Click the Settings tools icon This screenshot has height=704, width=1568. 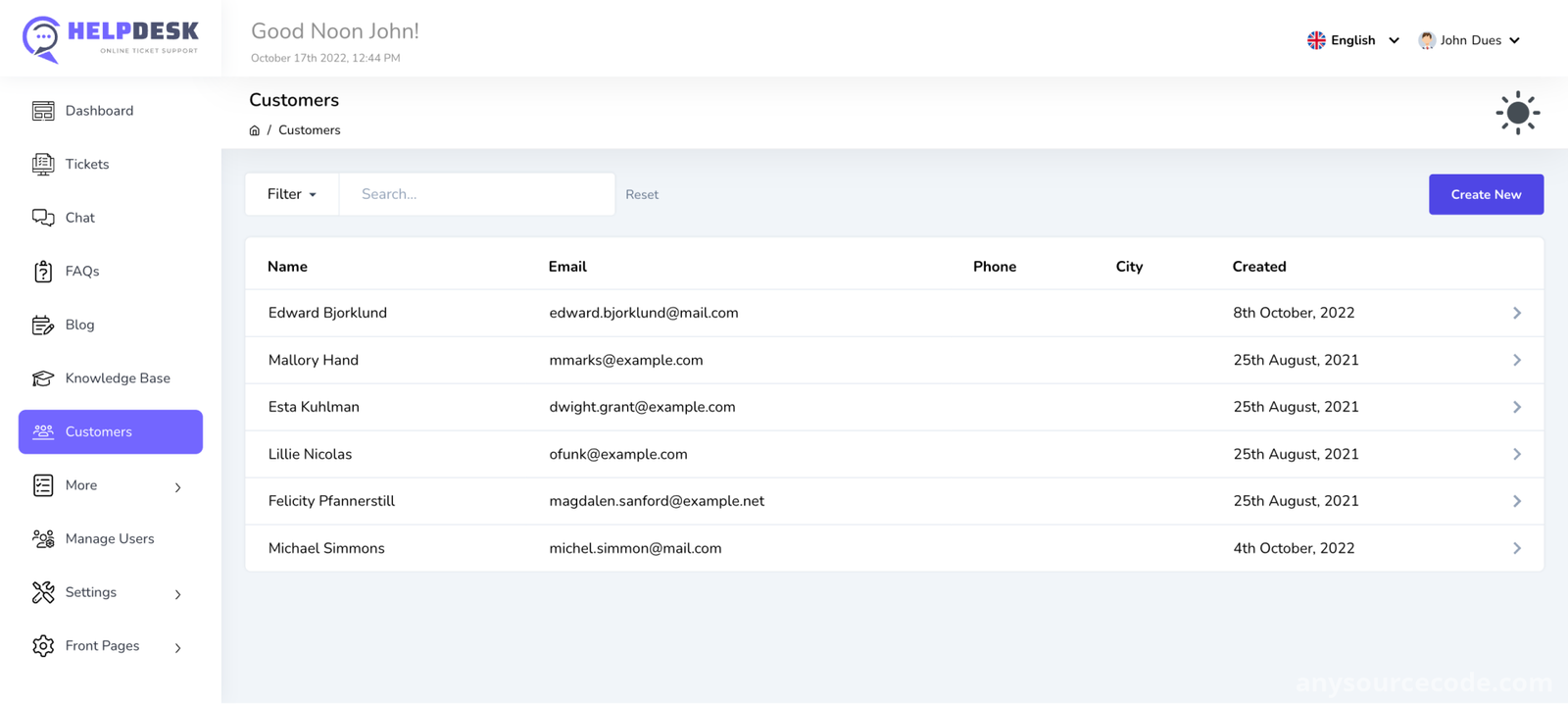click(x=43, y=592)
